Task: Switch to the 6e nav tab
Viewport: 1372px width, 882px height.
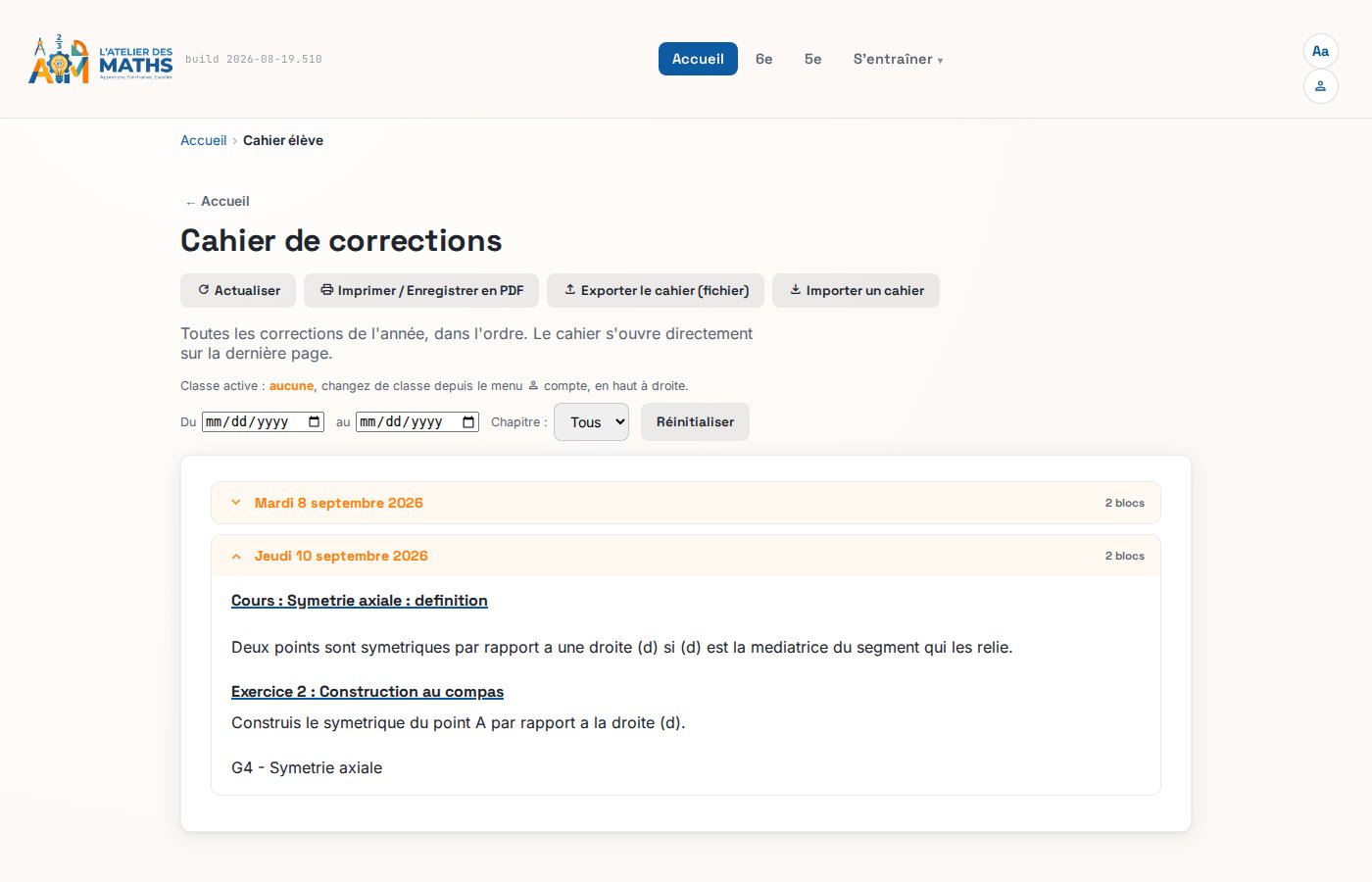Action: tap(764, 59)
